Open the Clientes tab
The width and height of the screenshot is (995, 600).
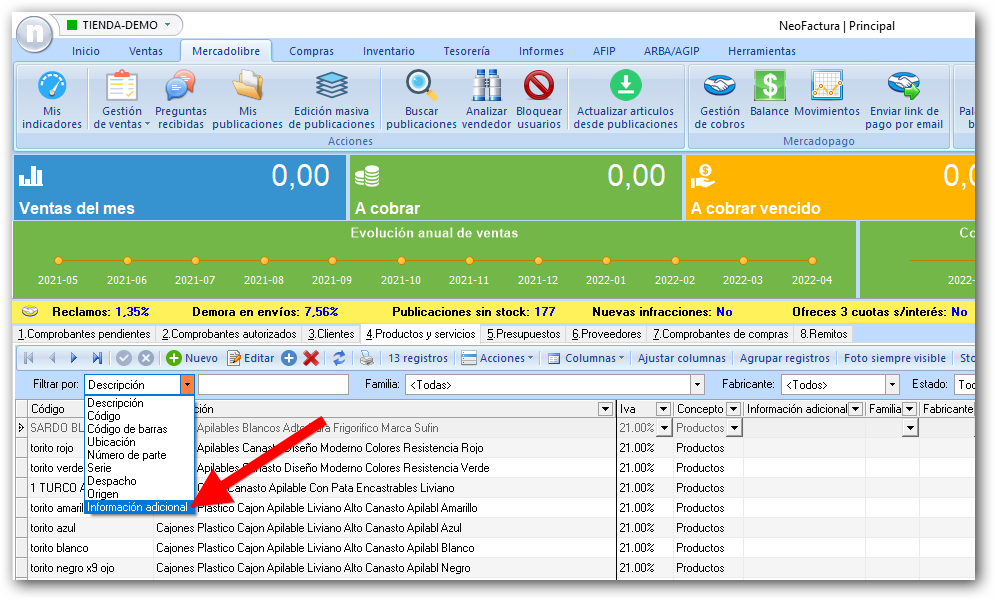[x=331, y=334]
